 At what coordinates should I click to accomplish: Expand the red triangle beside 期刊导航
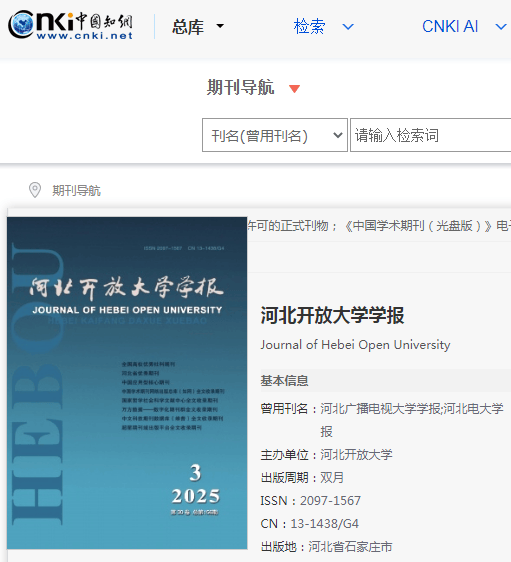[294, 89]
